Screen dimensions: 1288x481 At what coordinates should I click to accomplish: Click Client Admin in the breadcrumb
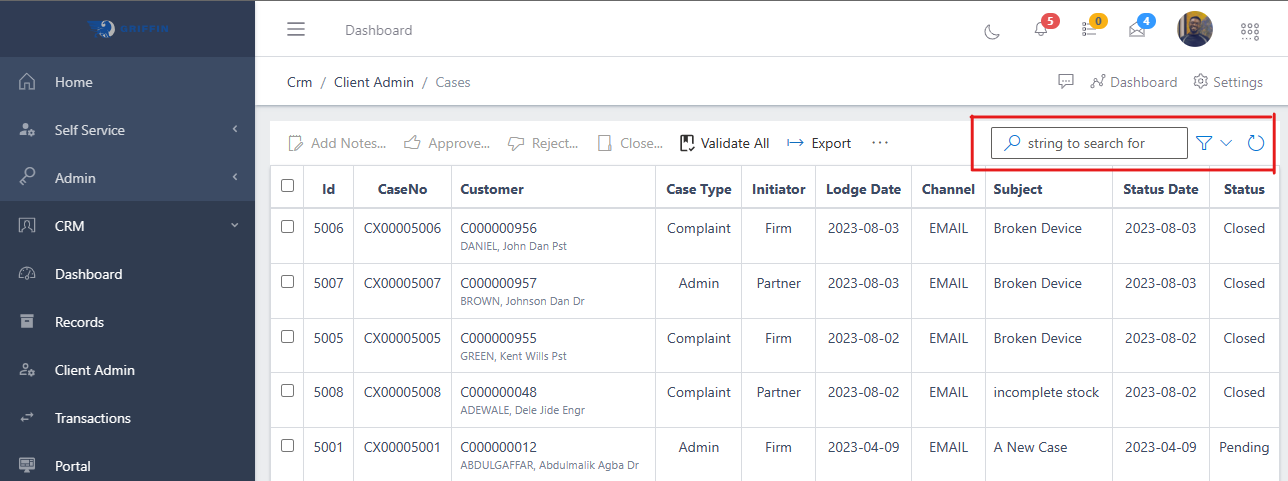(x=374, y=82)
